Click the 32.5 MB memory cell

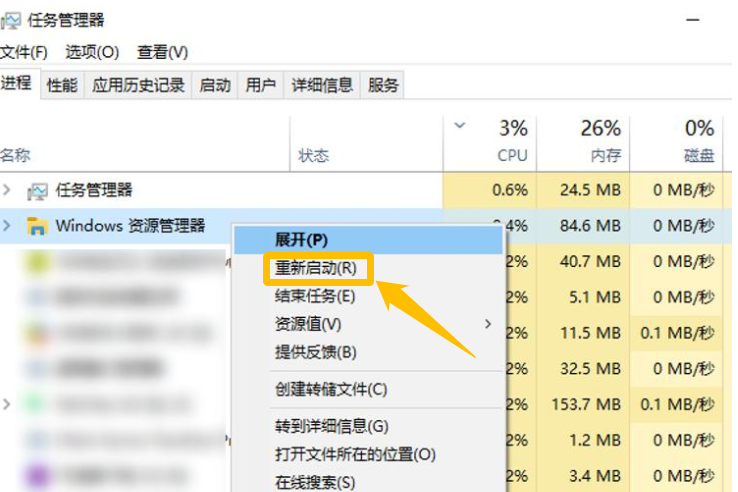[583, 368]
